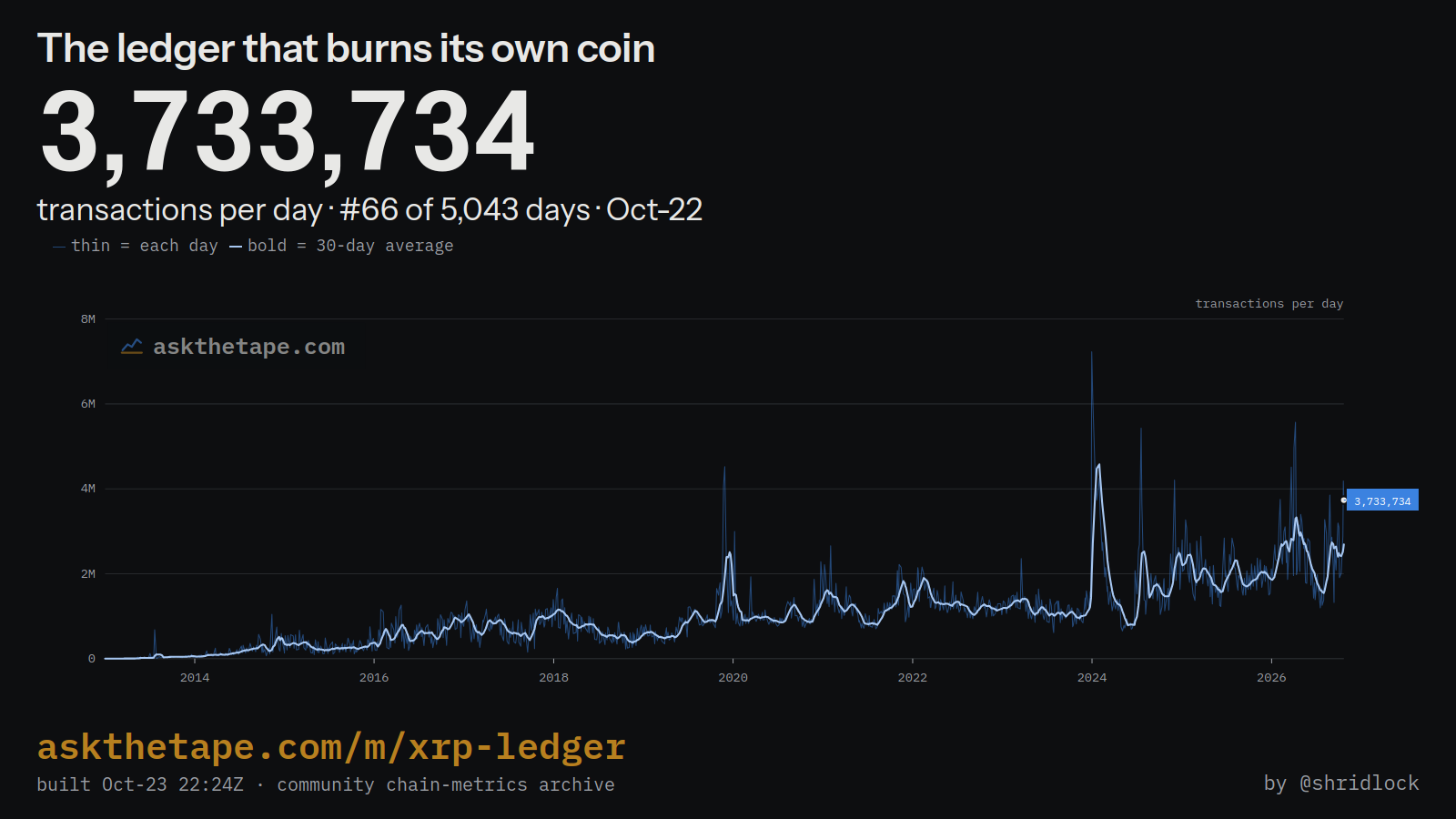Click the 2018 x-axis label

coord(553,678)
